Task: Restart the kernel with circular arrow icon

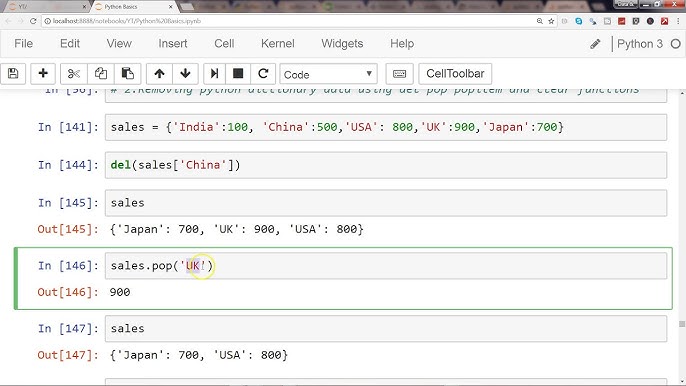Action: point(263,74)
